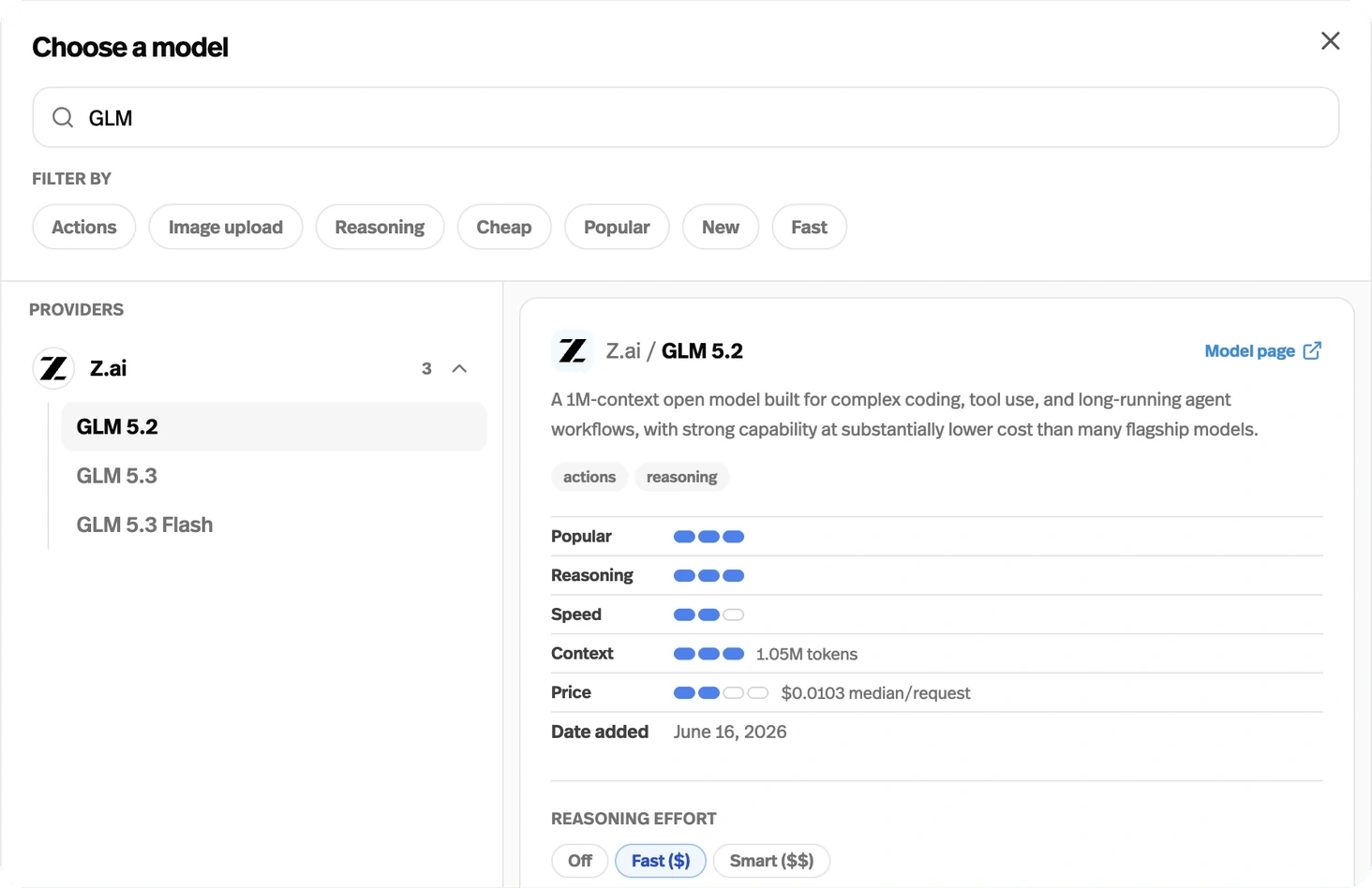Click the $0.0103 median/request price text
This screenshot has height=888, width=1372.
pos(875,693)
